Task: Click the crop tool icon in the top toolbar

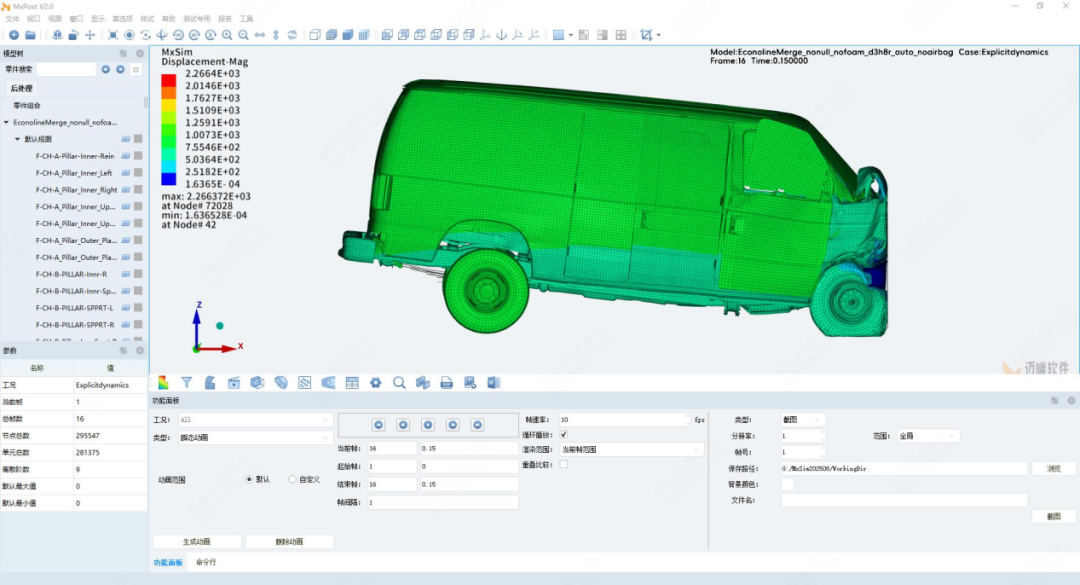Action: click(x=646, y=35)
